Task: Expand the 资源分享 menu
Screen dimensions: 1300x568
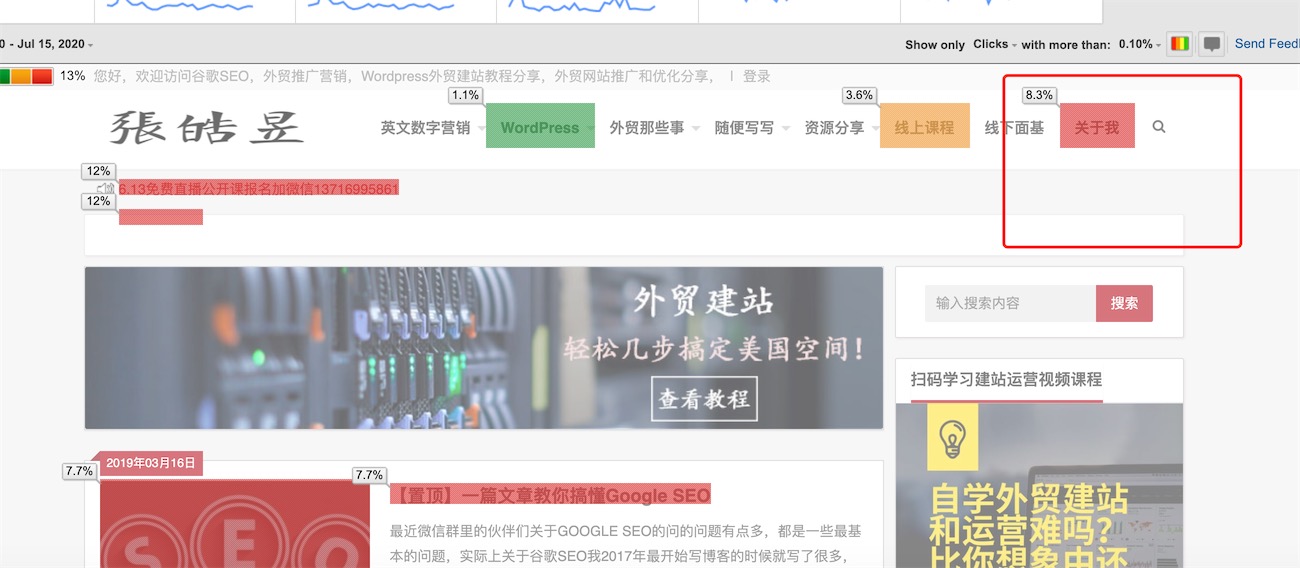Action: click(840, 128)
